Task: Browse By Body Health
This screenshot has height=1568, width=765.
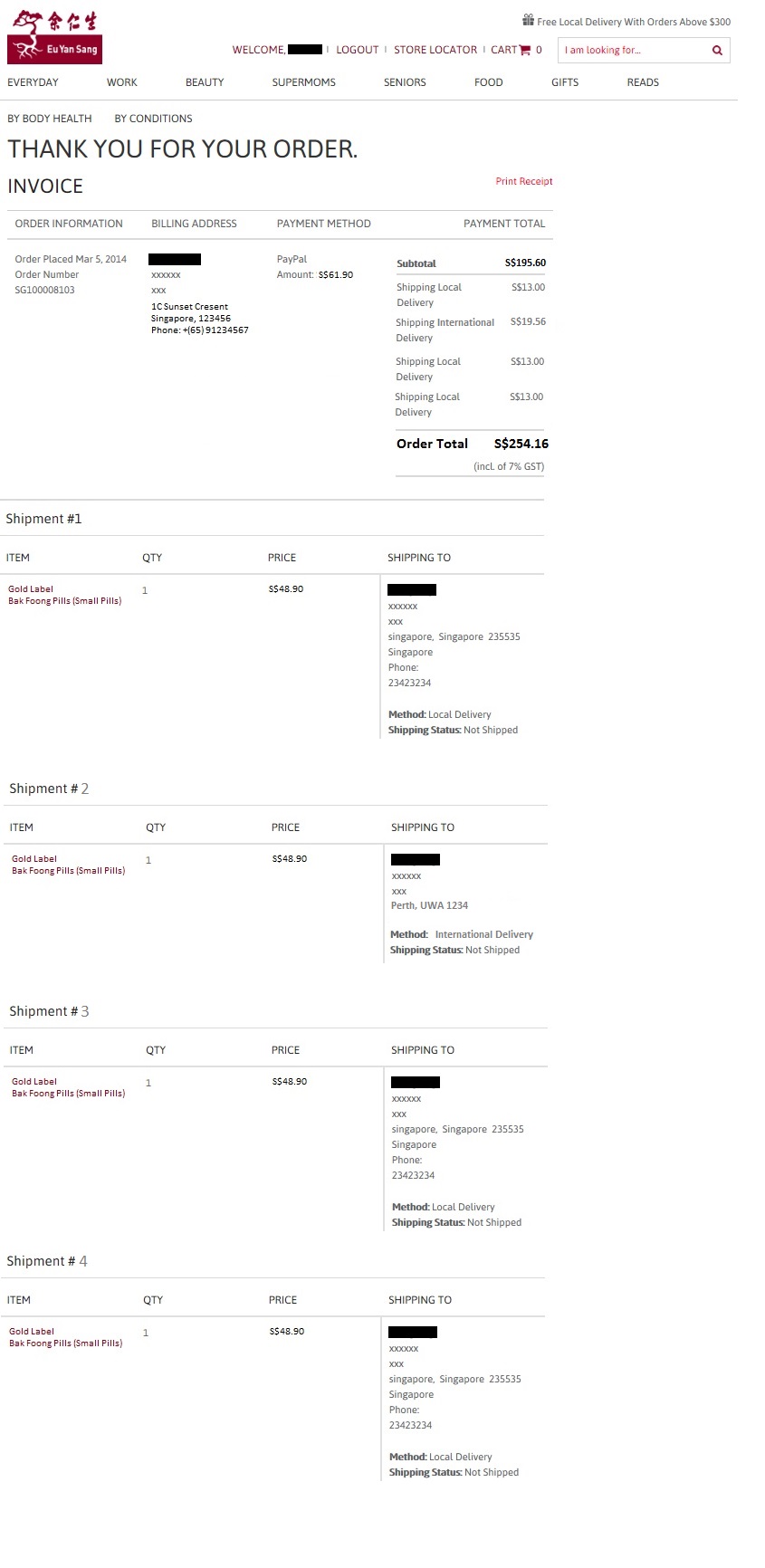Action: click(50, 119)
